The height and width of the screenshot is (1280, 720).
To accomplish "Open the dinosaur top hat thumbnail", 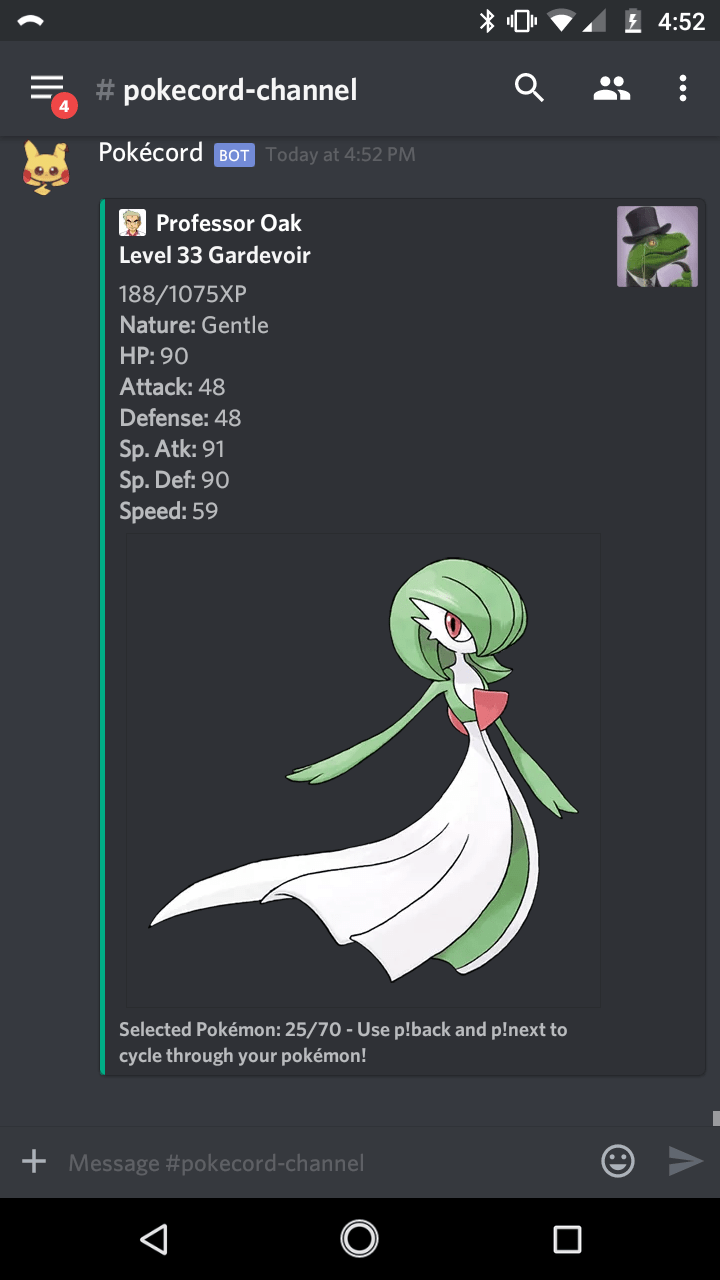I will [657, 246].
